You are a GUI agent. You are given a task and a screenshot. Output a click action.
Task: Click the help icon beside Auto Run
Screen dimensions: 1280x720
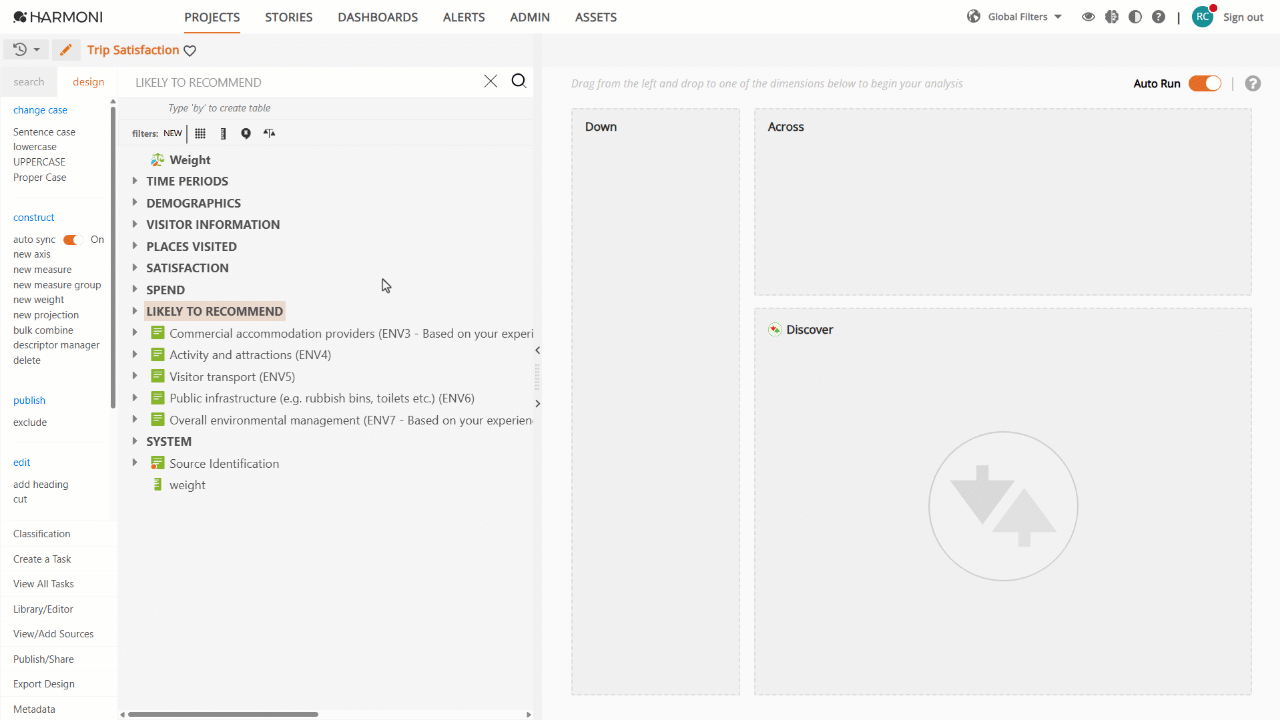pos(1253,84)
